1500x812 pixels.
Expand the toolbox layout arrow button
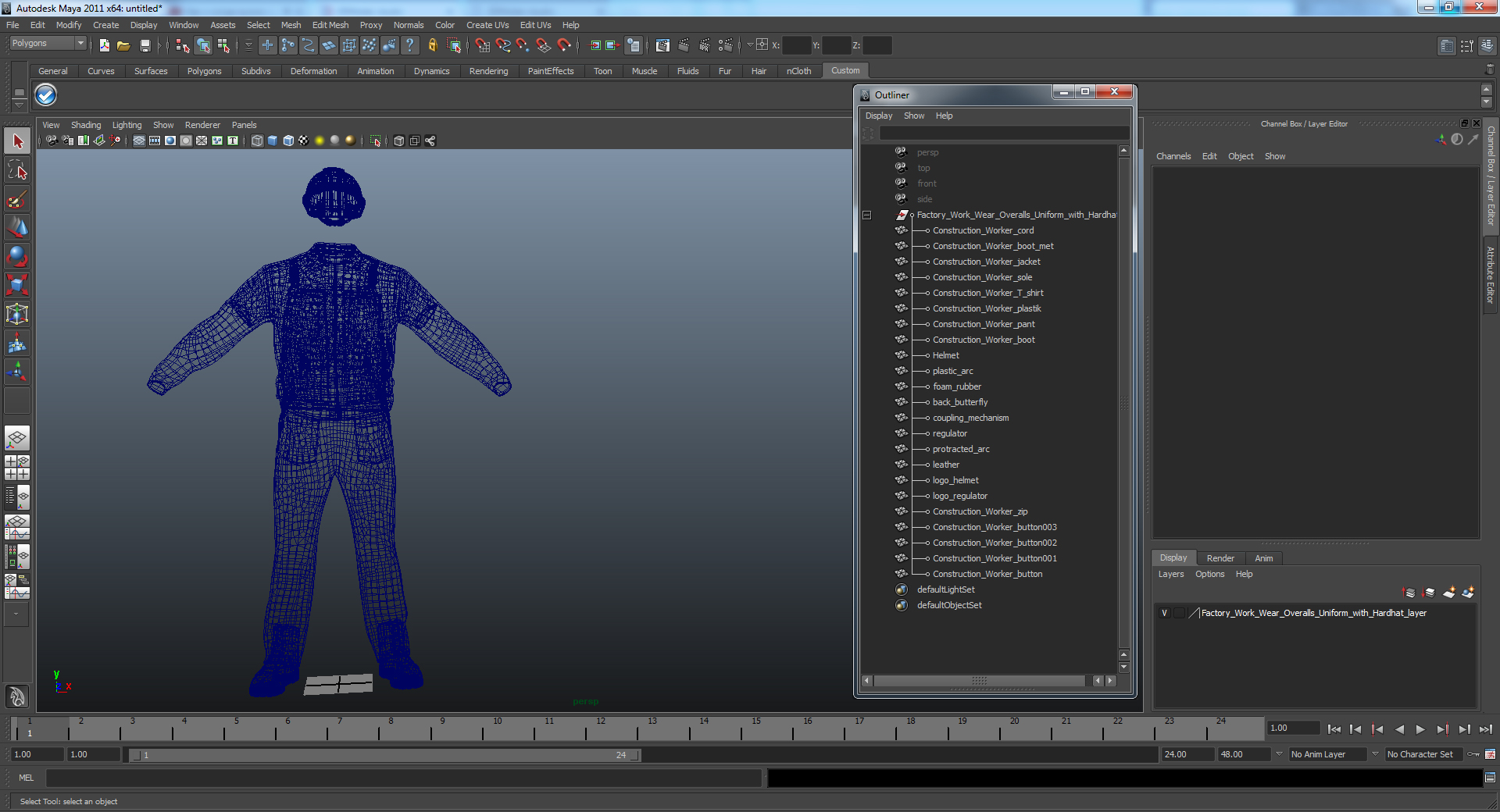pyautogui.click(x=16, y=614)
